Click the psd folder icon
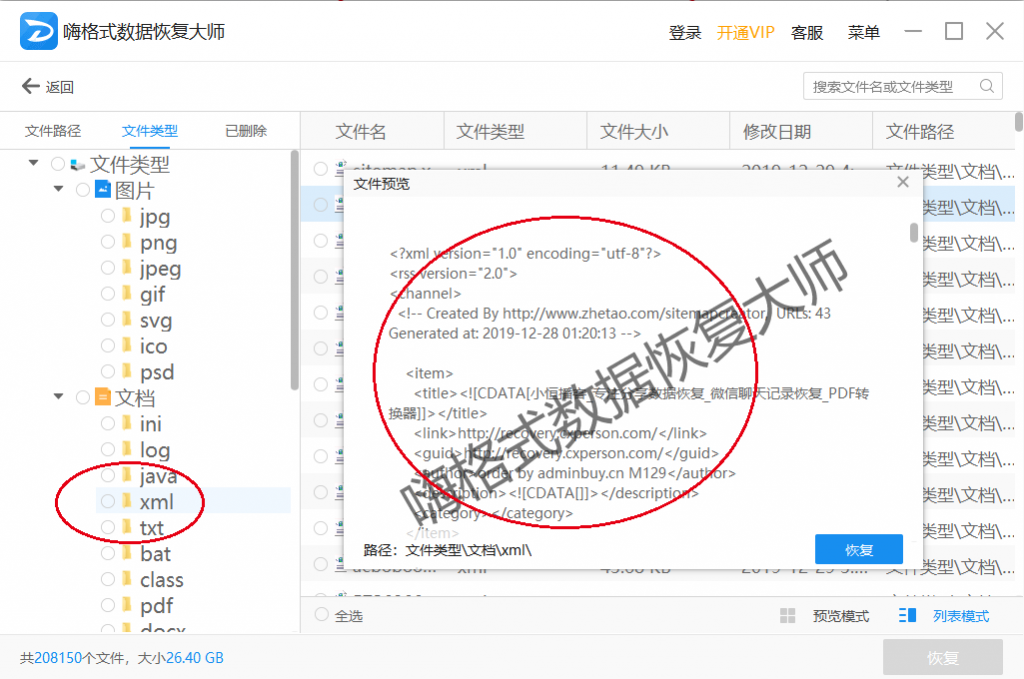 (x=127, y=371)
